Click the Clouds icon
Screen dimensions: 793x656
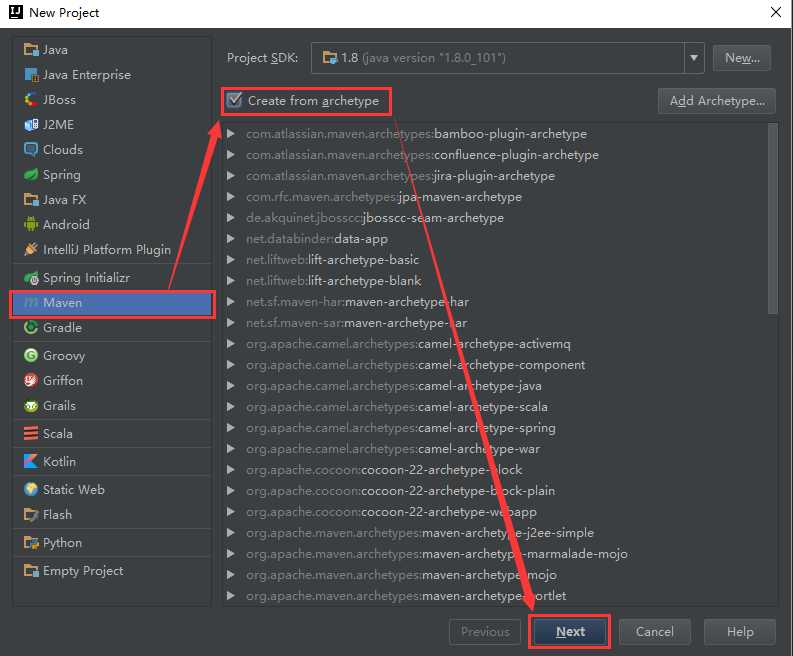tap(31, 150)
